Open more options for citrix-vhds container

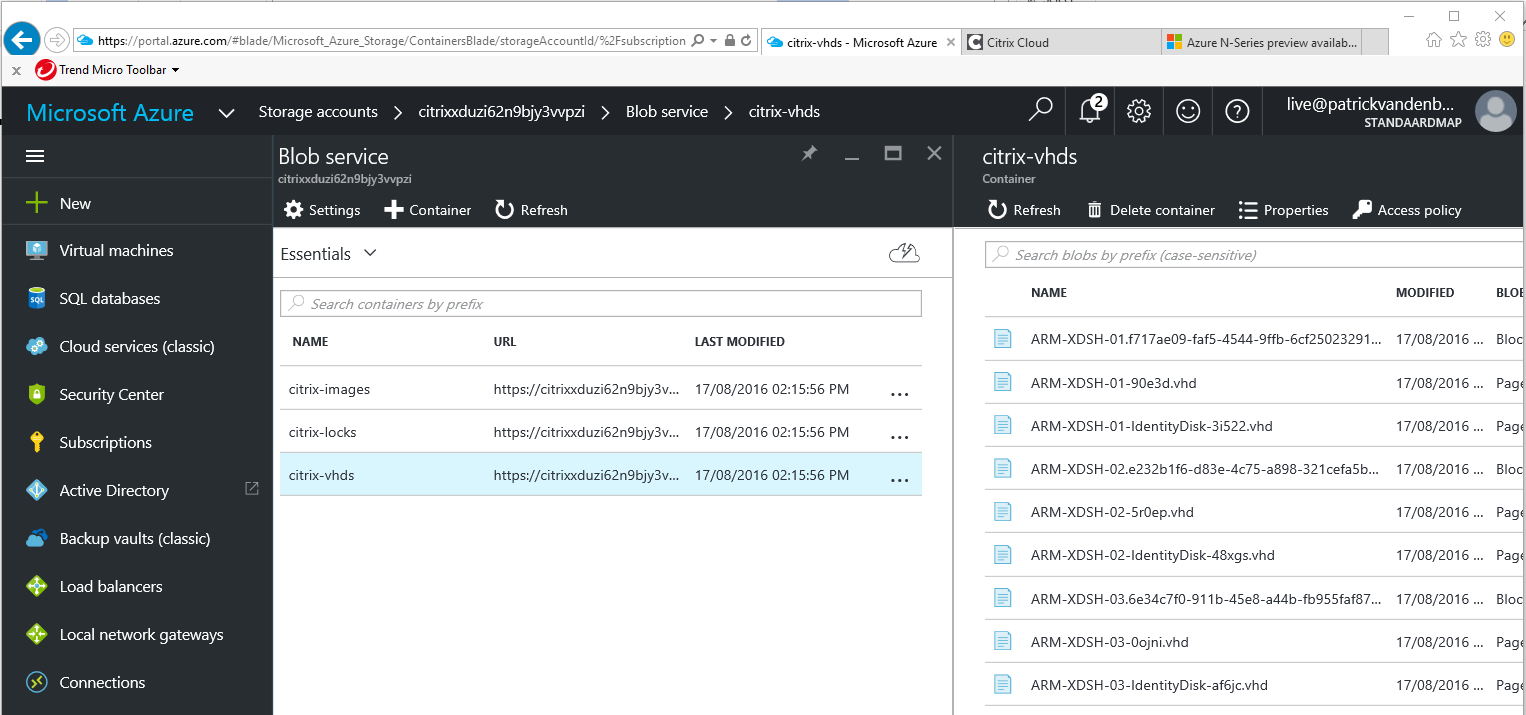[x=900, y=480]
